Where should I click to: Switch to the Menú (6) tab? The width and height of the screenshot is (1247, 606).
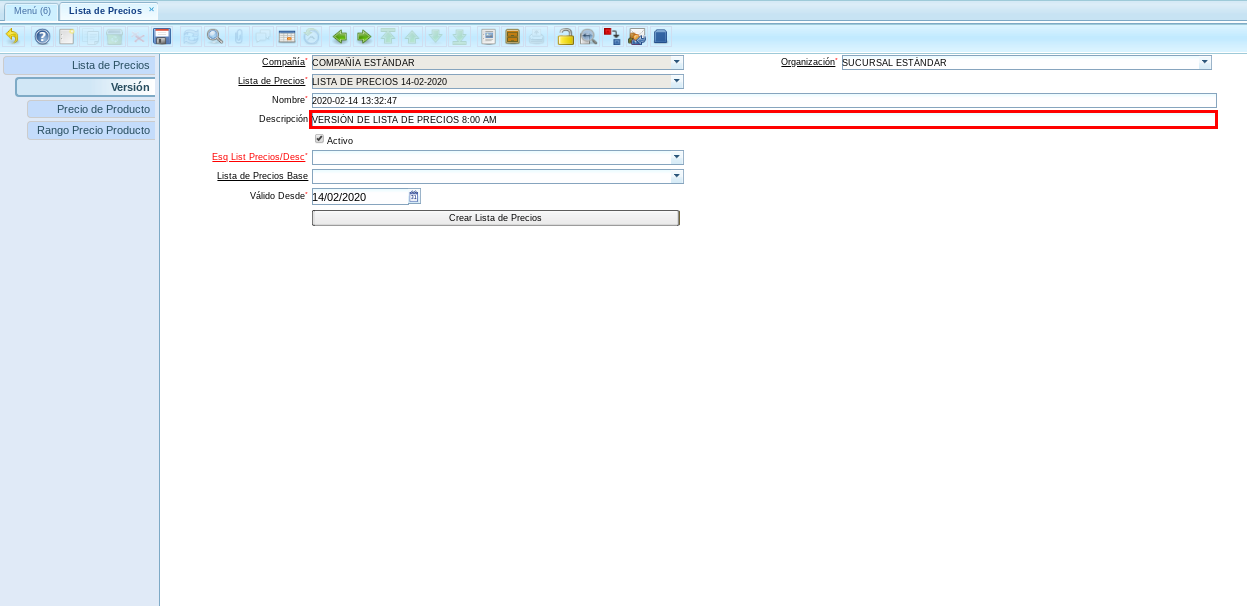pos(31,11)
